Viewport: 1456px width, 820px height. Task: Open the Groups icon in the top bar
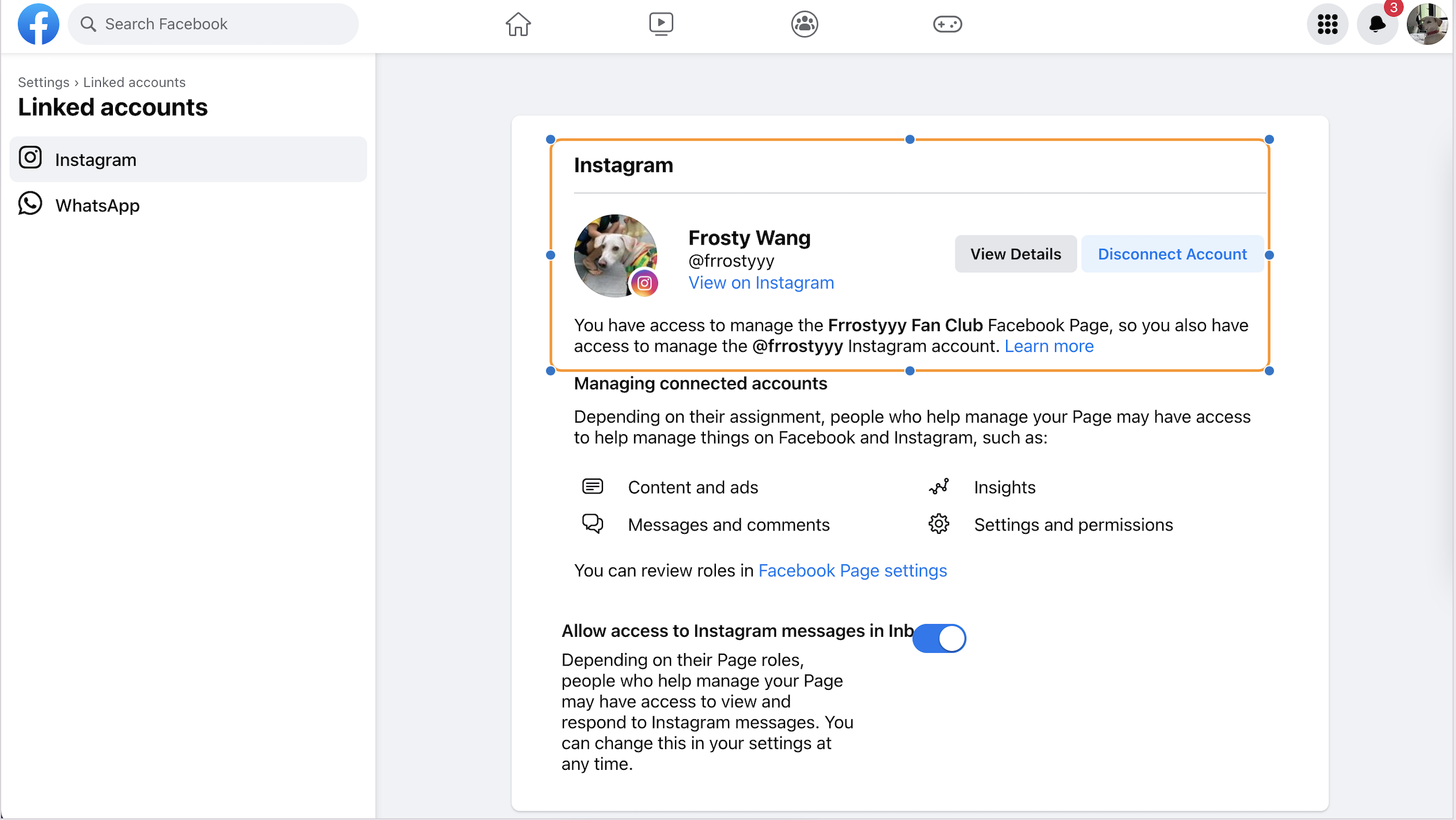(804, 24)
